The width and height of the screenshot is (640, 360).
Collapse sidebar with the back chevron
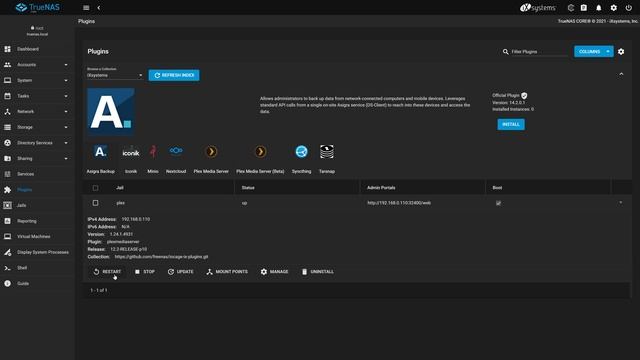point(99,8)
